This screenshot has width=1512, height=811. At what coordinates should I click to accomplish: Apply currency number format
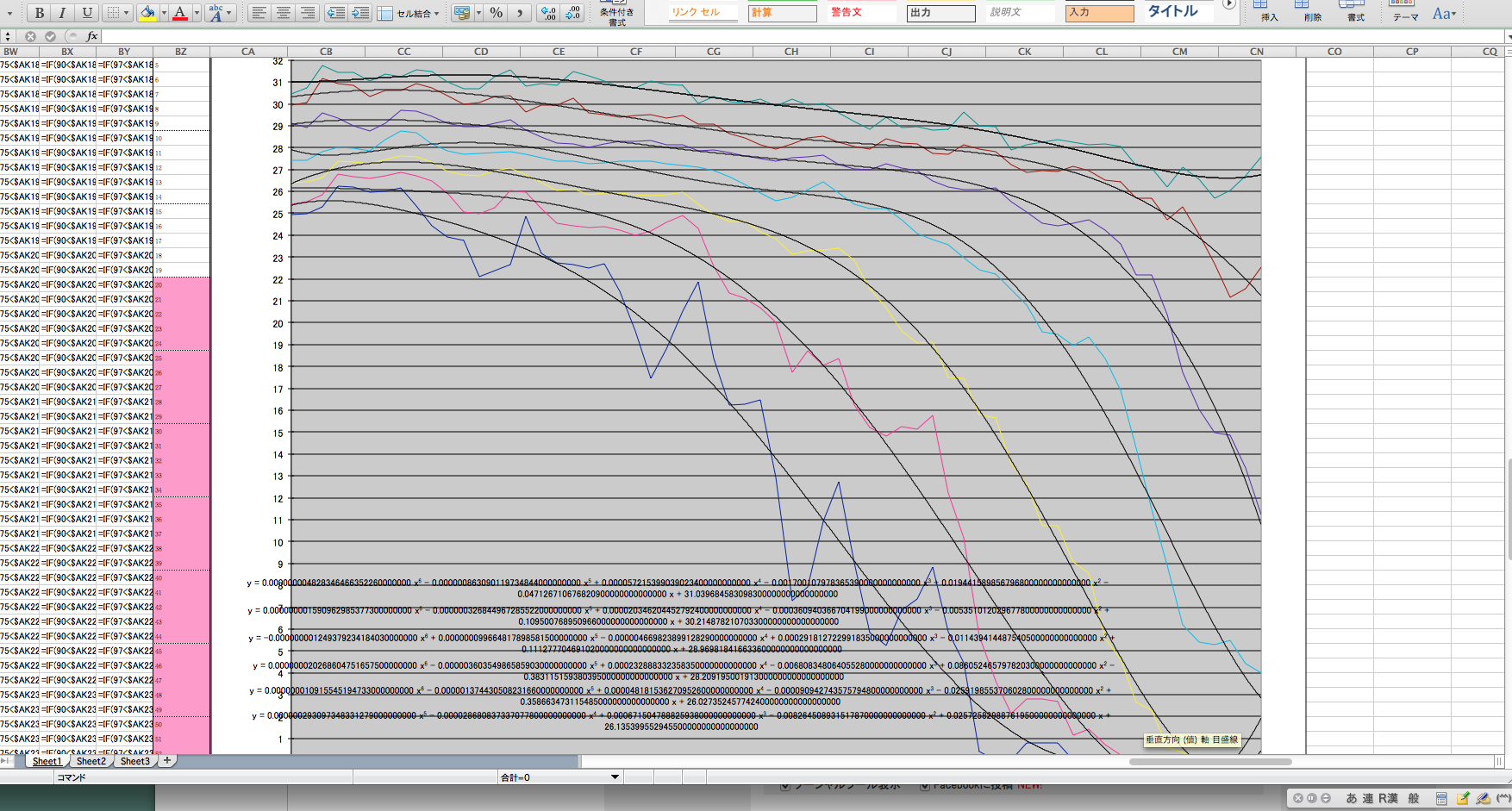point(463,13)
